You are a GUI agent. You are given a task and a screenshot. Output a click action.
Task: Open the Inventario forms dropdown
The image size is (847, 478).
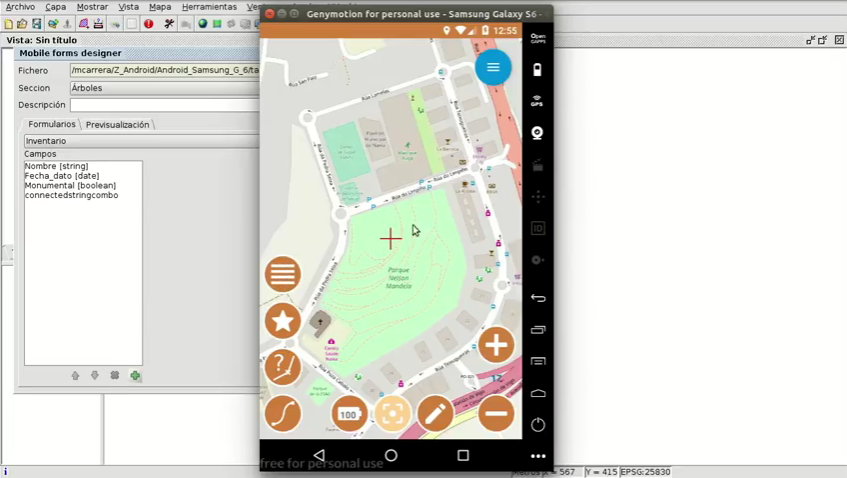tap(140, 141)
